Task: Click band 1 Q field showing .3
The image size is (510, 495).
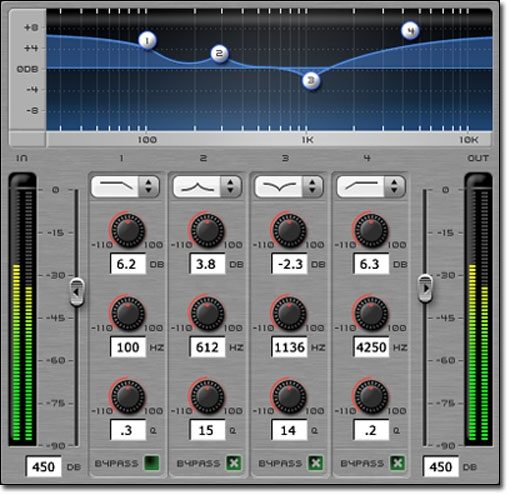Action: (x=128, y=430)
